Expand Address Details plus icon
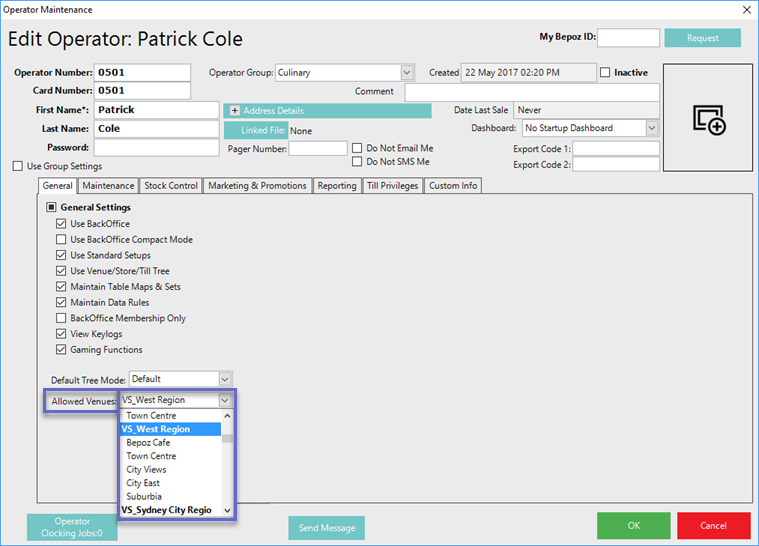The width and height of the screenshot is (759, 546). tap(234, 111)
